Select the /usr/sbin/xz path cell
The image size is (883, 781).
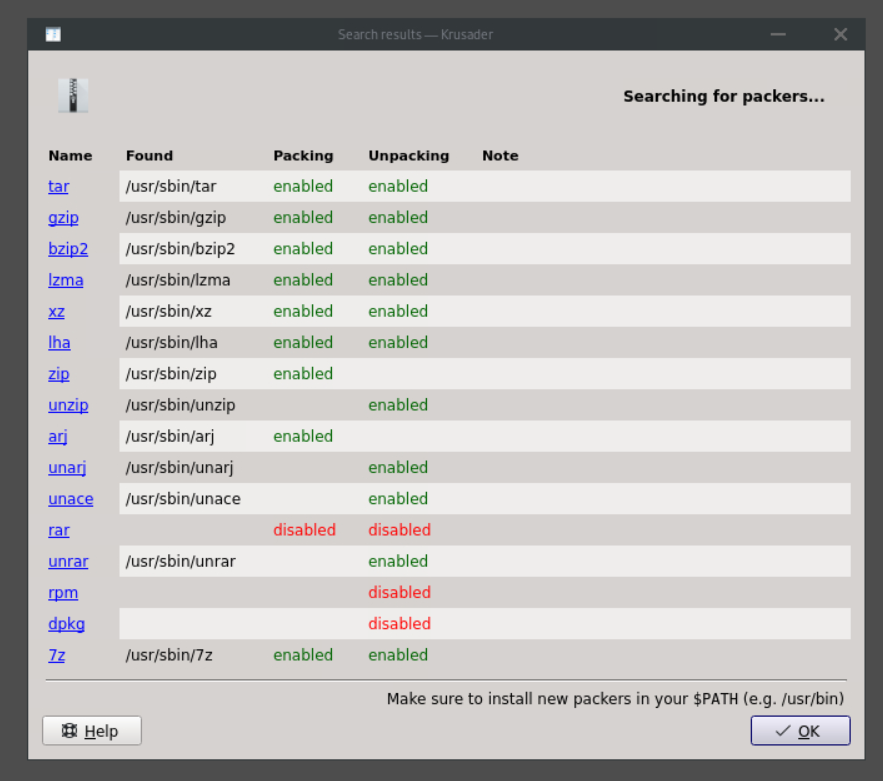[x=168, y=311]
